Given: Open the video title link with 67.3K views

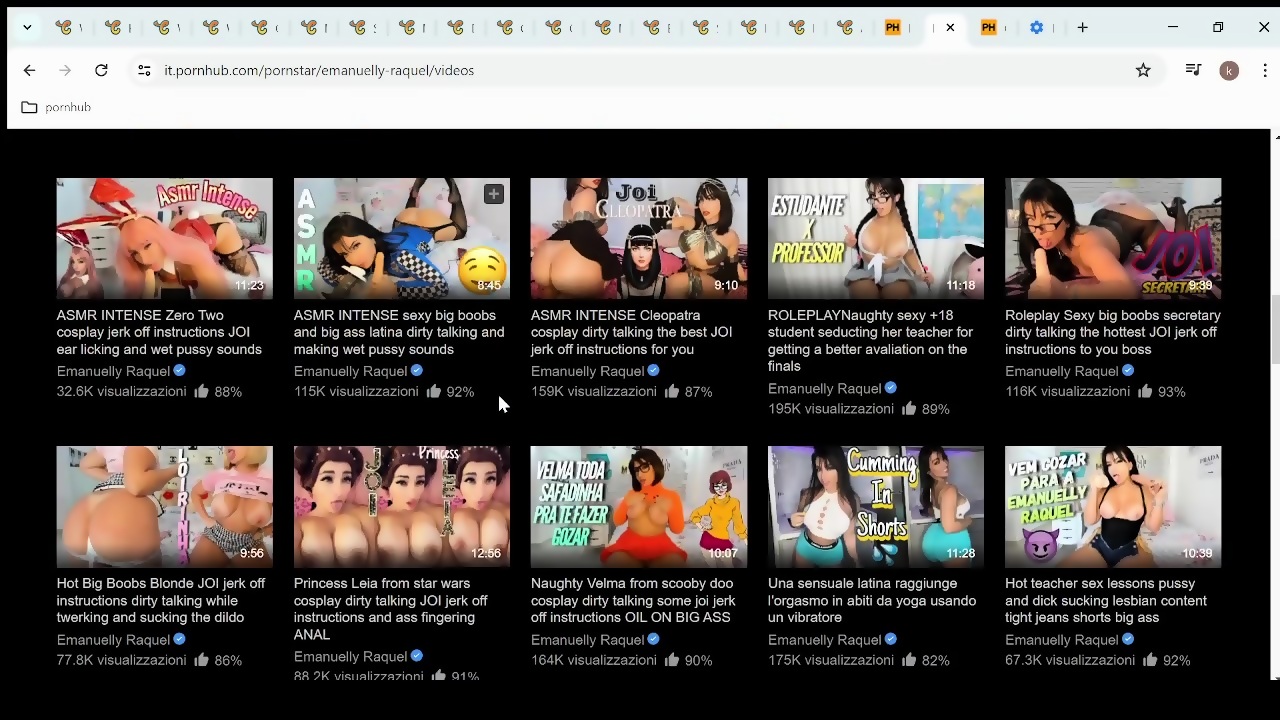Looking at the screenshot, I should tap(1105, 600).
